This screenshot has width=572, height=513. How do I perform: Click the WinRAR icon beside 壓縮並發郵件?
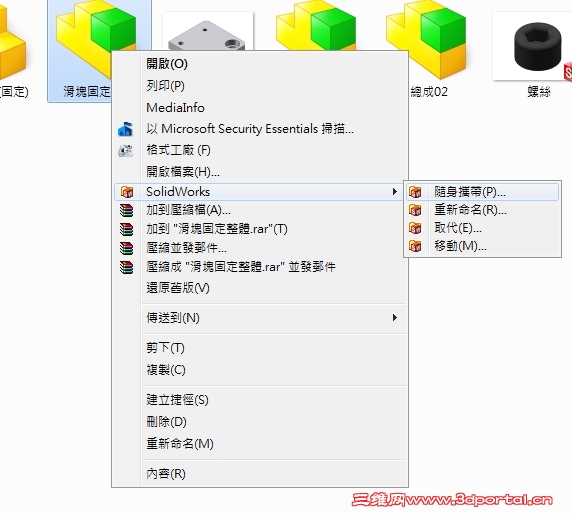pyautogui.click(x=127, y=248)
